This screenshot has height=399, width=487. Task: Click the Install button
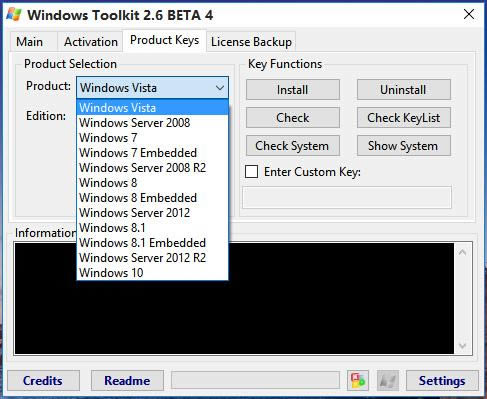pyautogui.click(x=293, y=90)
